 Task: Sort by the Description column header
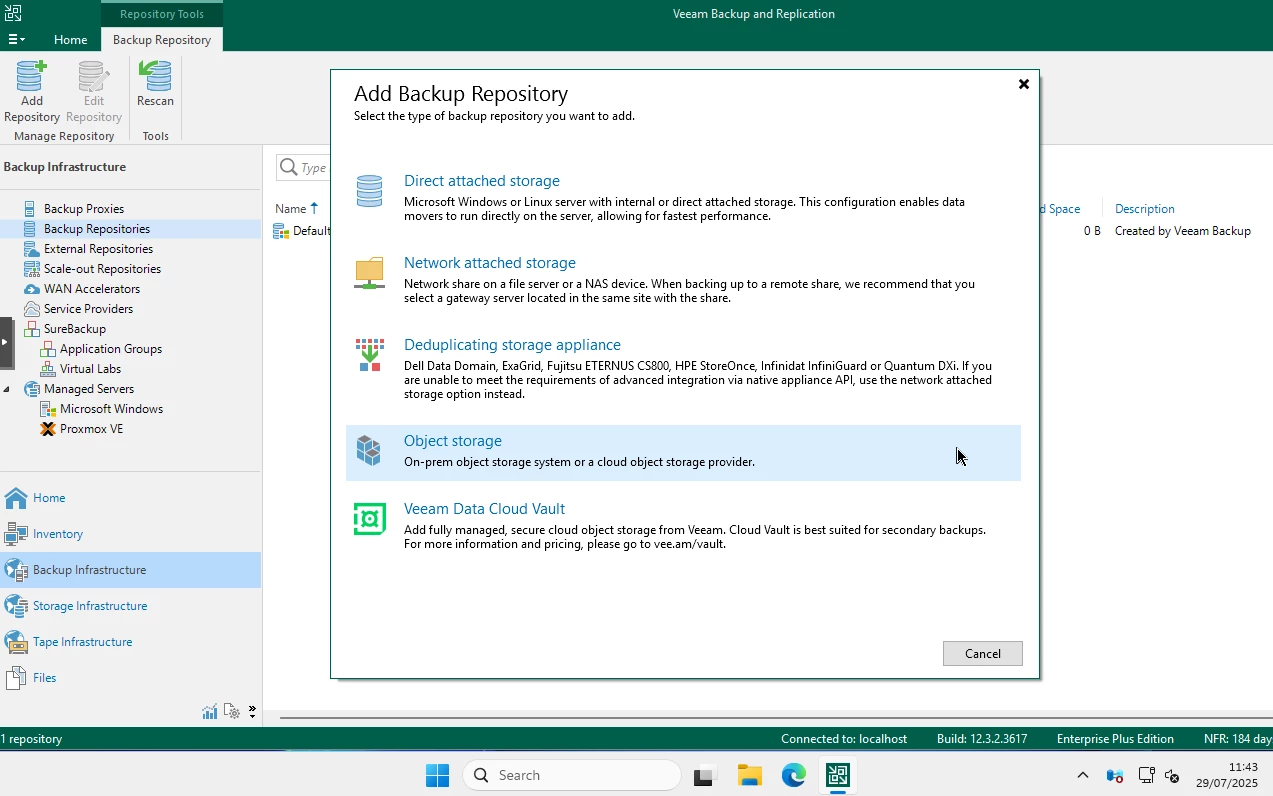tap(1145, 209)
